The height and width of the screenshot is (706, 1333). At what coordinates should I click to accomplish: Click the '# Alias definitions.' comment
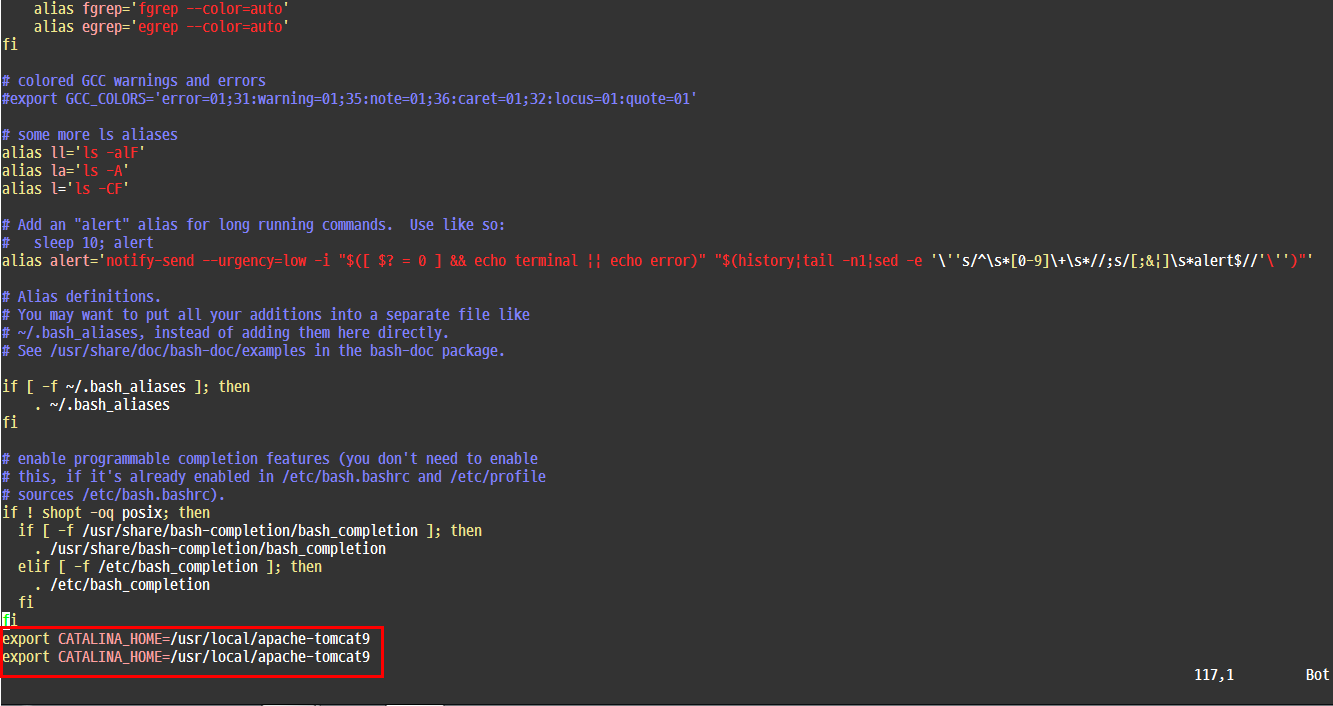pyautogui.click(x=82, y=296)
